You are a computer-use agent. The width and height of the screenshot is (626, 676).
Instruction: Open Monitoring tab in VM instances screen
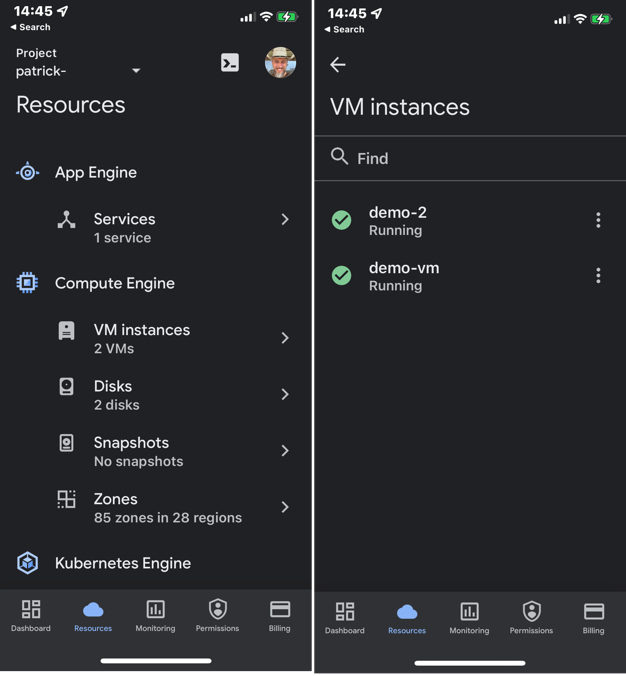pos(469,618)
